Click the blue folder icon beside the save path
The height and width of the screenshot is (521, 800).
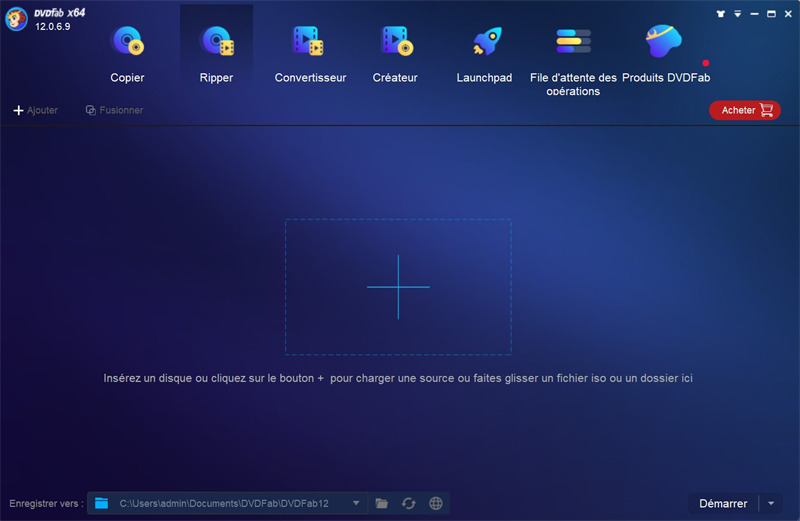pyautogui.click(x=102, y=503)
